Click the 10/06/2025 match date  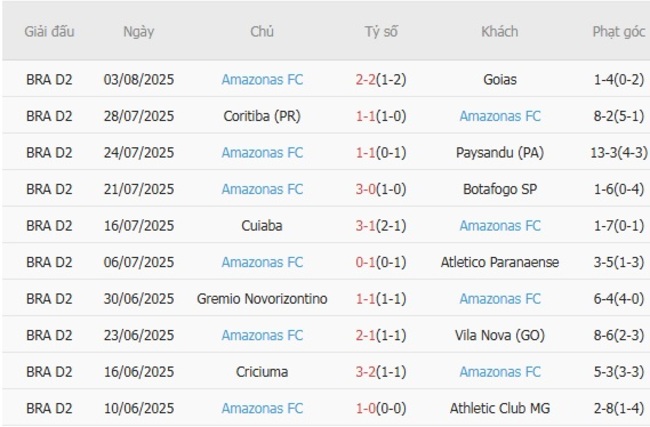point(139,408)
